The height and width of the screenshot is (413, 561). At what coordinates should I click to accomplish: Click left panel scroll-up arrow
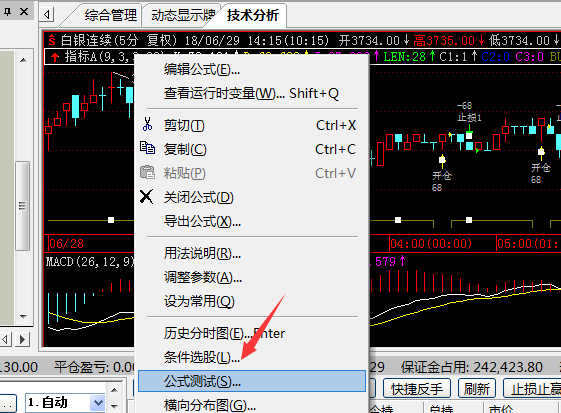(x=23, y=60)
